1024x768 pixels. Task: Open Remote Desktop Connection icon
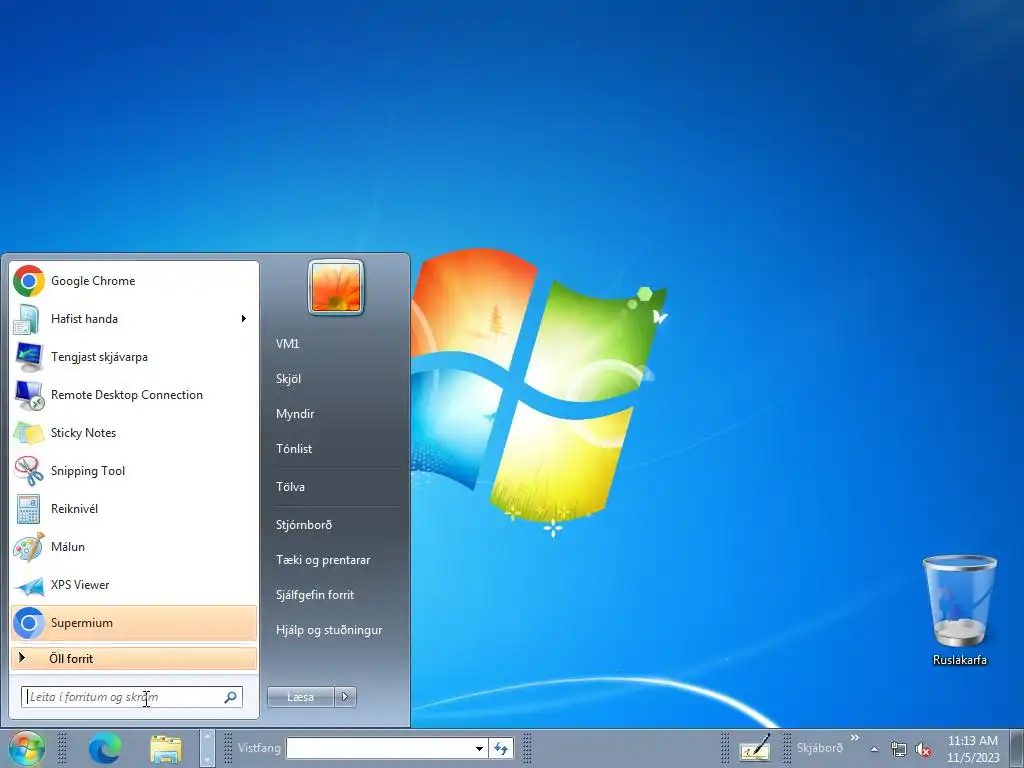[x=29, y=395]
